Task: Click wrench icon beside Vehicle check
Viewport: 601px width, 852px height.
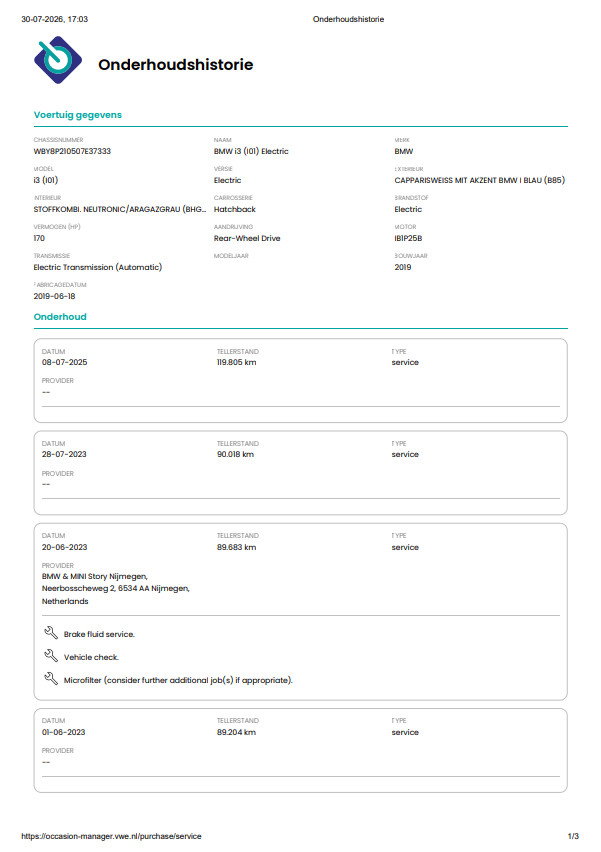Action: pos(51,656)
